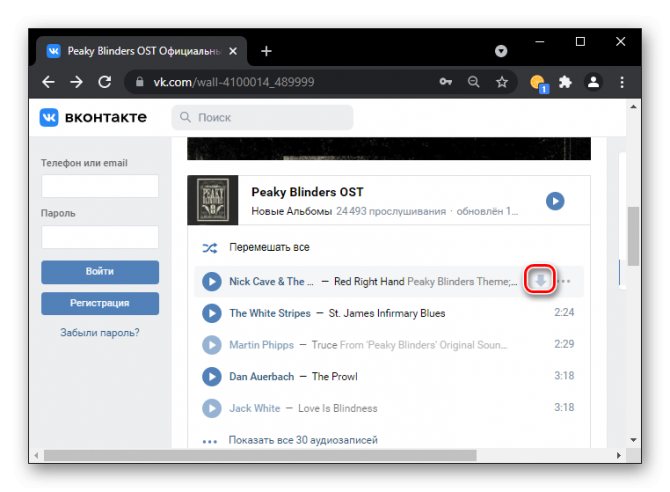Click the horizontal scrollbar thumb

pos(260,456)
